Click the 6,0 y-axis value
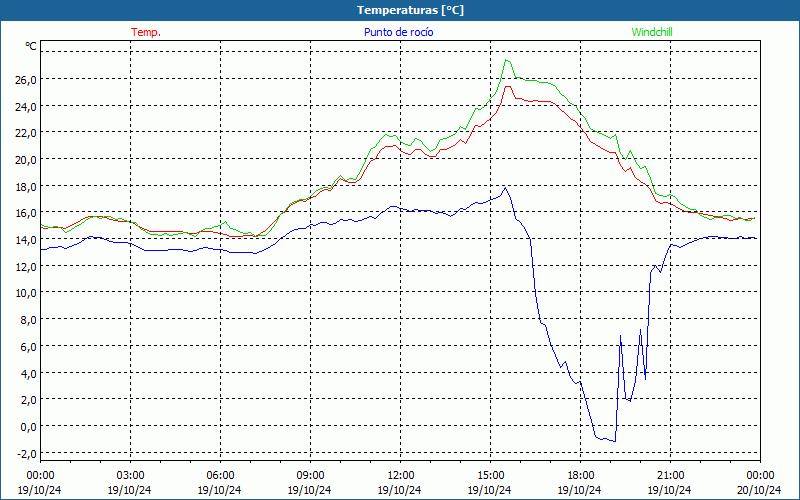This screenshot has height=500, width=800. (x=29, y=346)
